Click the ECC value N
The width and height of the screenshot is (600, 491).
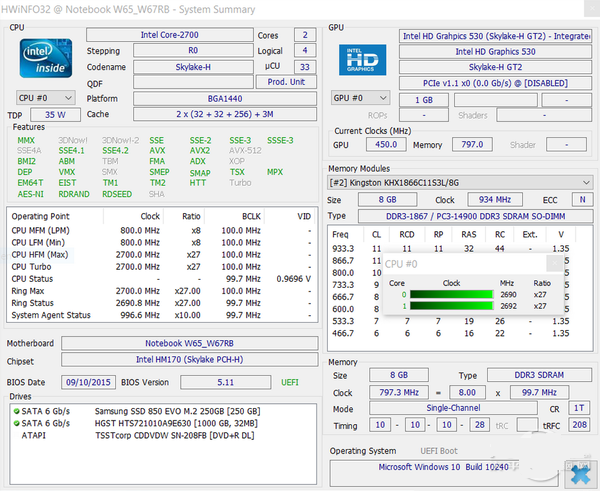pyautogui.click(x=582, y=199)
